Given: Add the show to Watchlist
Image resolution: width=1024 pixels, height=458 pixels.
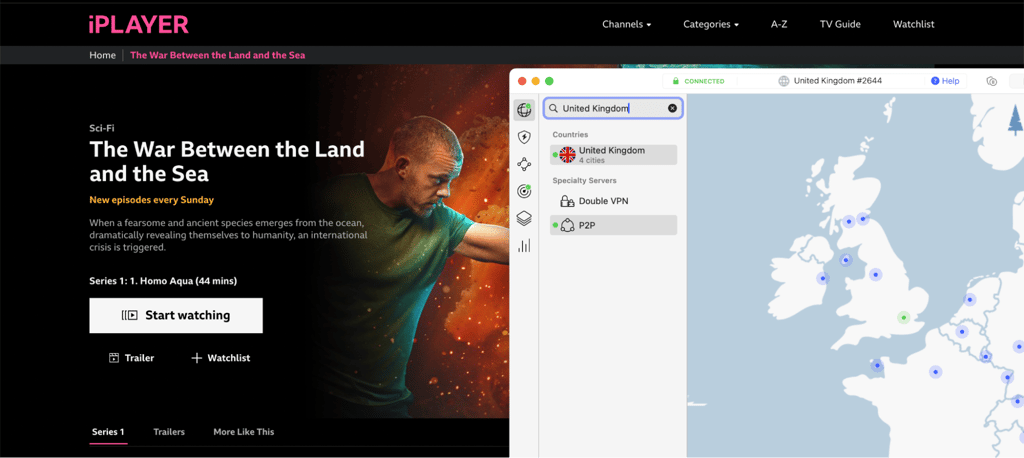Looking at the screenshot, I should [220, 358].
